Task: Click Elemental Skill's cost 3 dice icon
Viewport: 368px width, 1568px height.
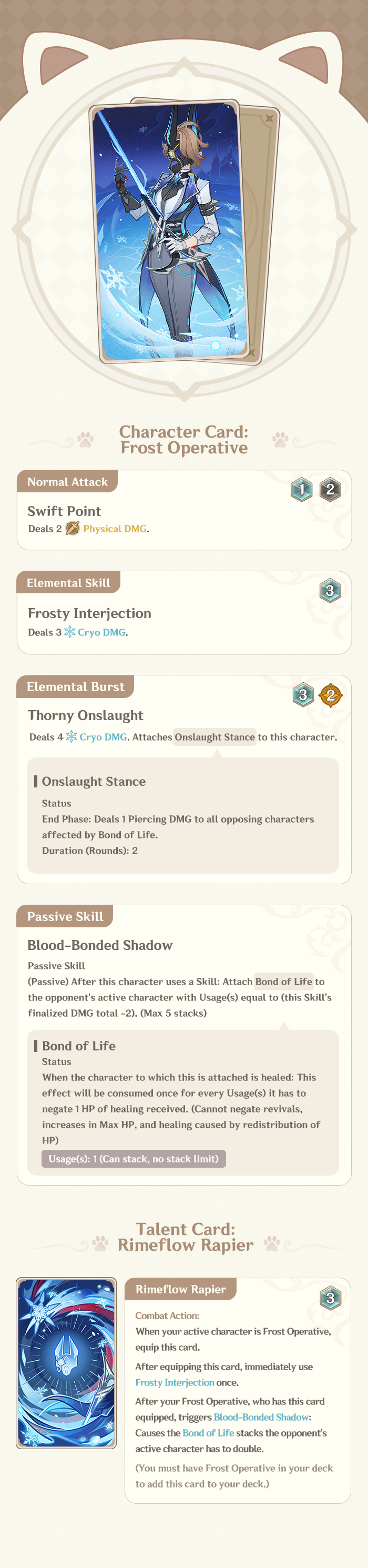Action: tap(330, 591)
